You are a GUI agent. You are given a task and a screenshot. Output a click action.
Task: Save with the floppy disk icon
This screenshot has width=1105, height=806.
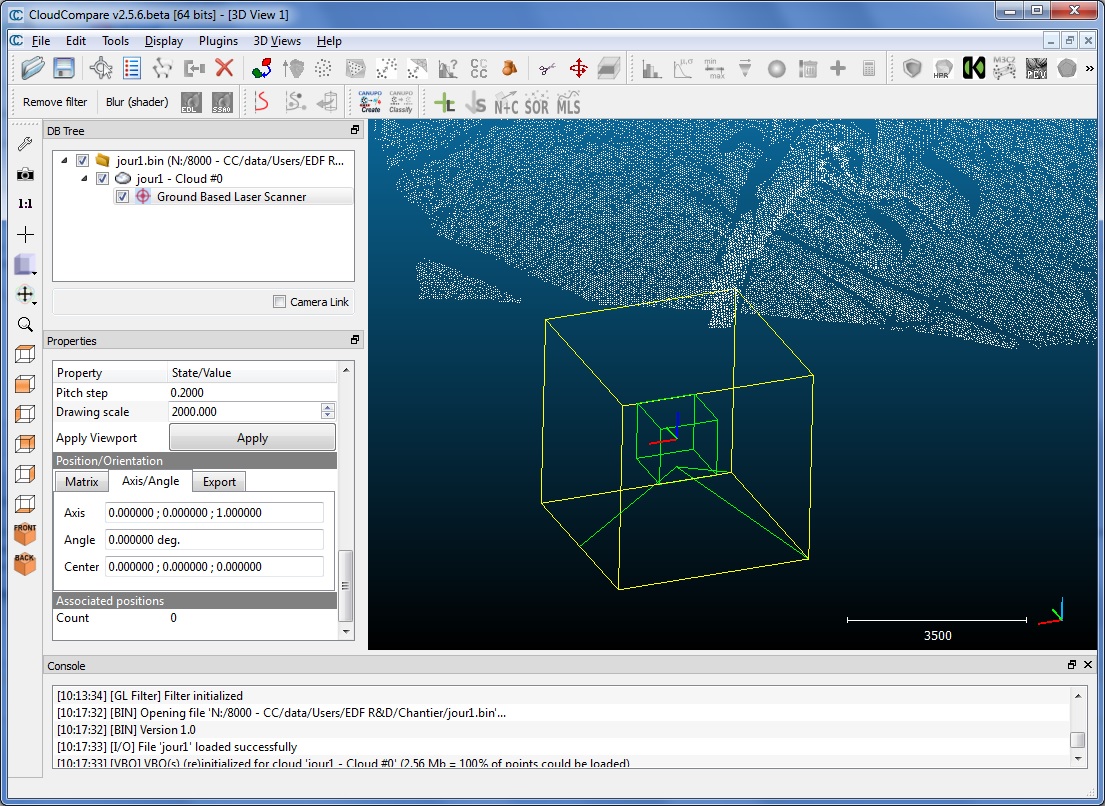(x=64, y=68)
